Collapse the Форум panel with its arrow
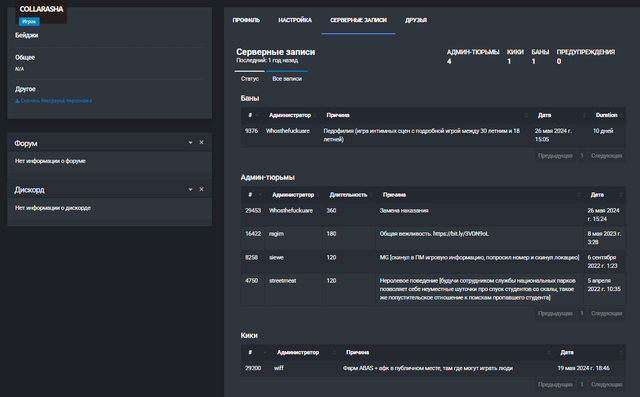This screenshot has height=397, width=640. pyautogui.click(x=190, y=143)
